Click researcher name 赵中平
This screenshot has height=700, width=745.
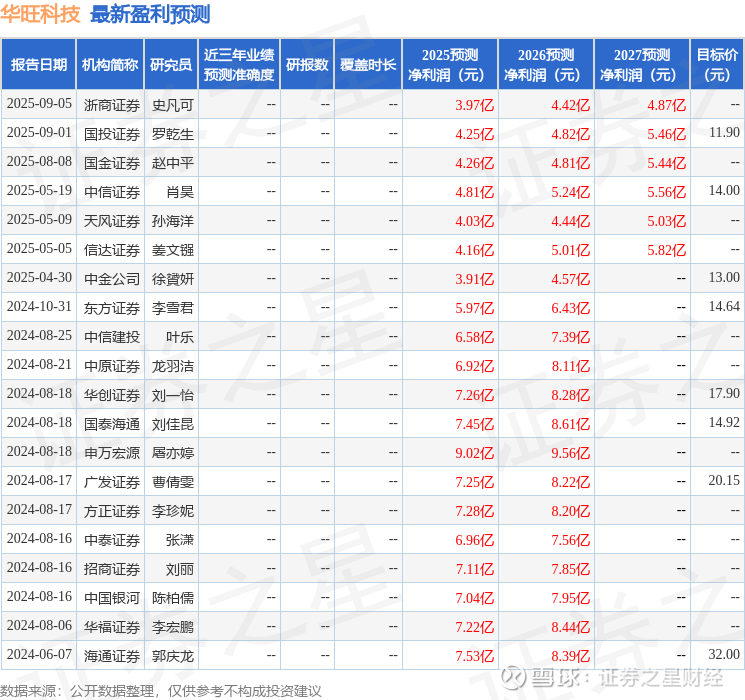tap(172, 163)
